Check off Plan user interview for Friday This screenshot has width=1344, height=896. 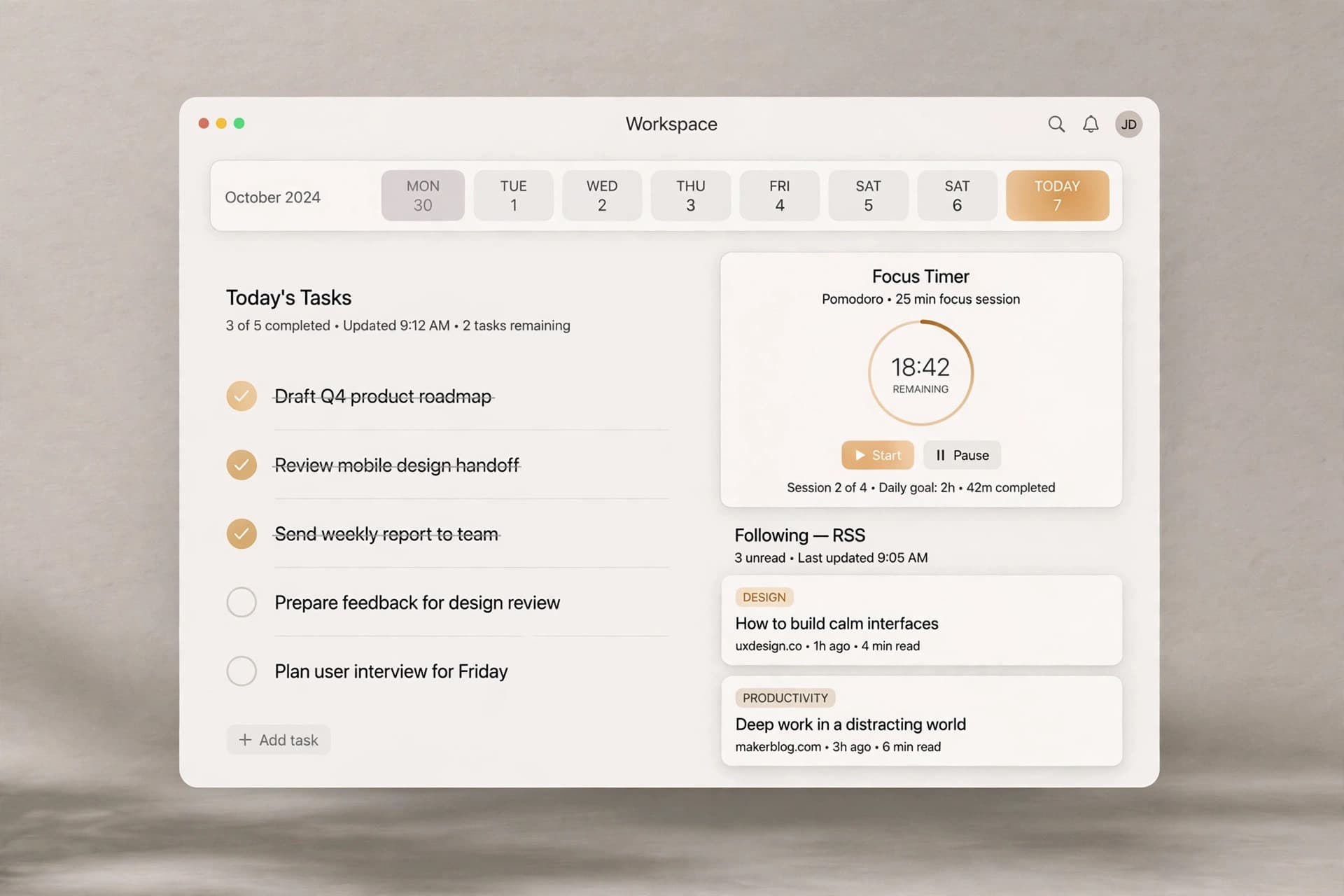(x=241, y=671)
